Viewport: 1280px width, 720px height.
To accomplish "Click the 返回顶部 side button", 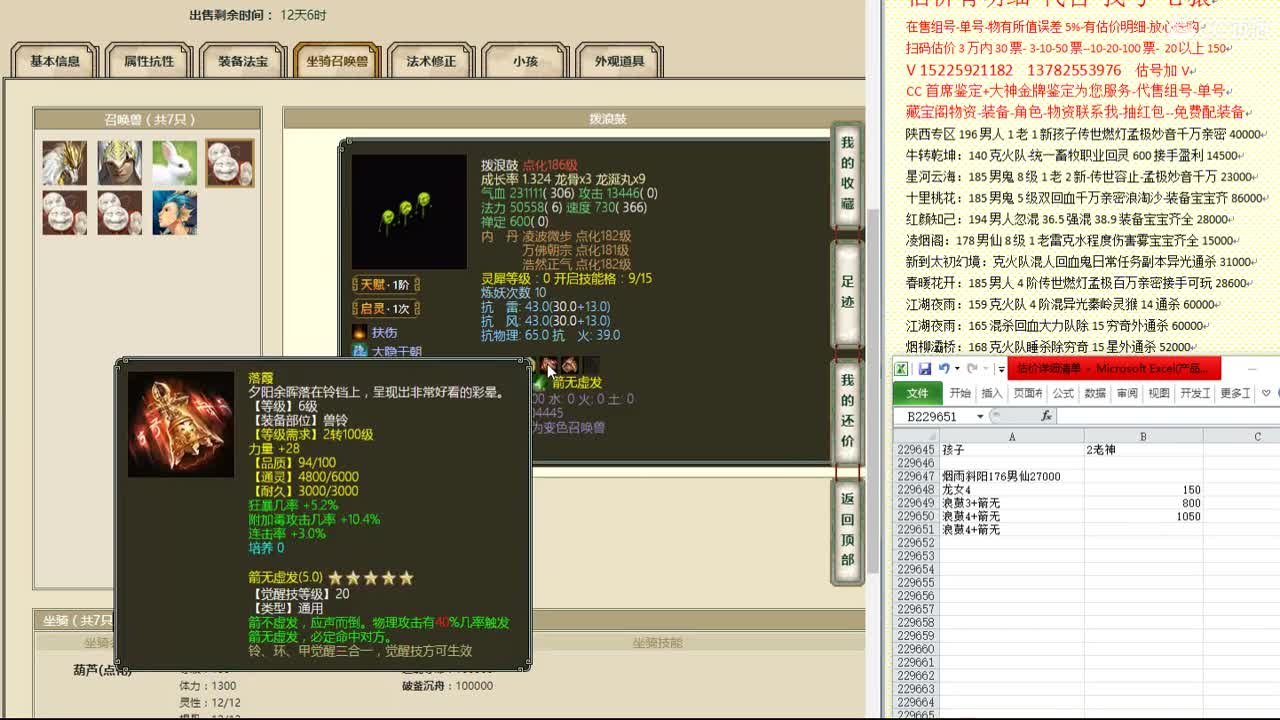I will coord(847,529).
